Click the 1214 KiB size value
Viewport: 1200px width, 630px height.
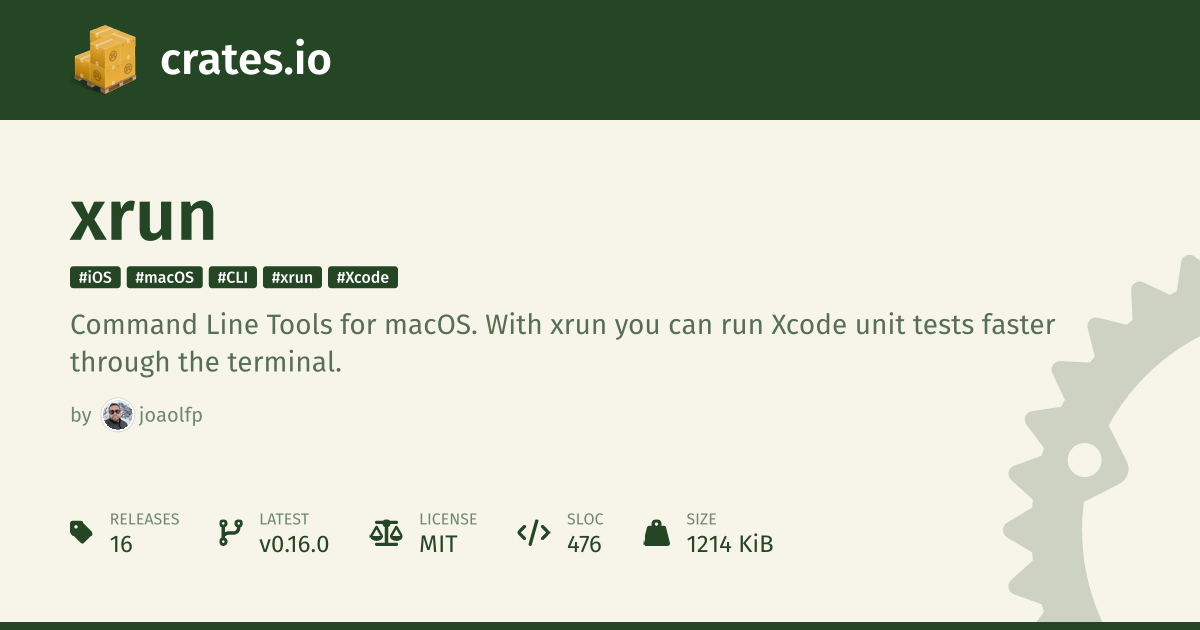click(x=729, y=544)
